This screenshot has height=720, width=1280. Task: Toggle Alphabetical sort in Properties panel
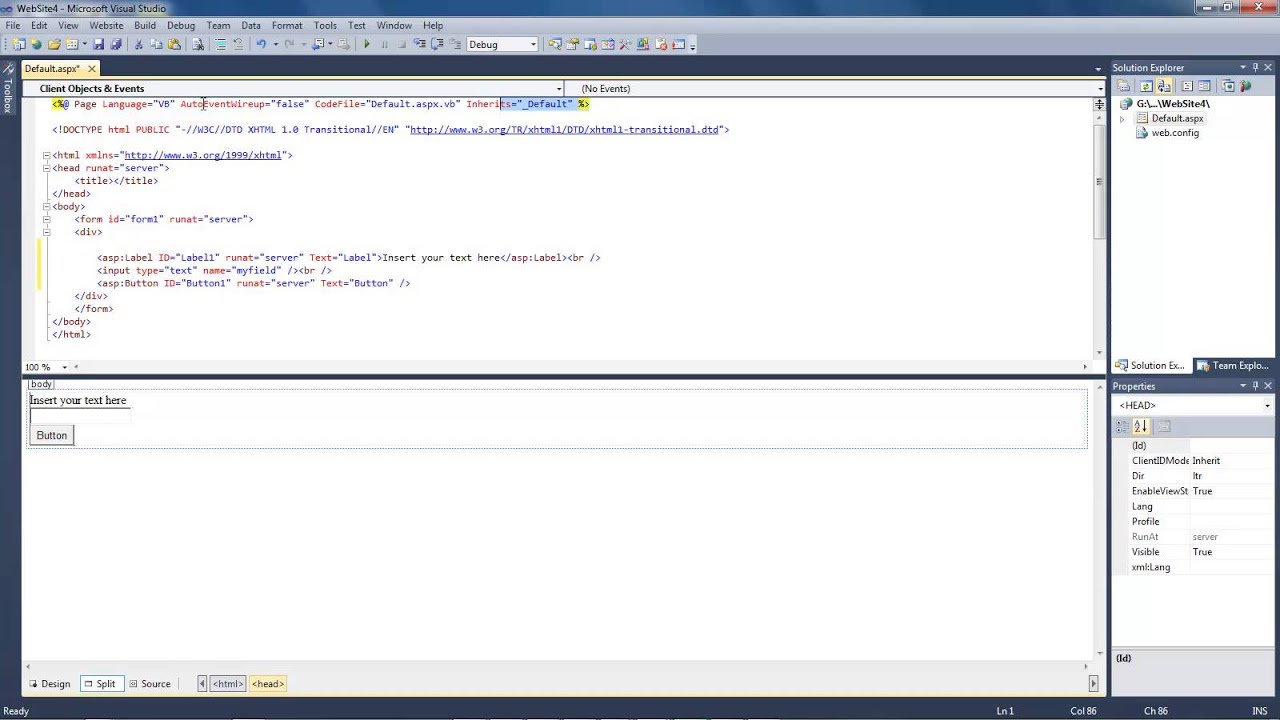tap(1141, 426)
